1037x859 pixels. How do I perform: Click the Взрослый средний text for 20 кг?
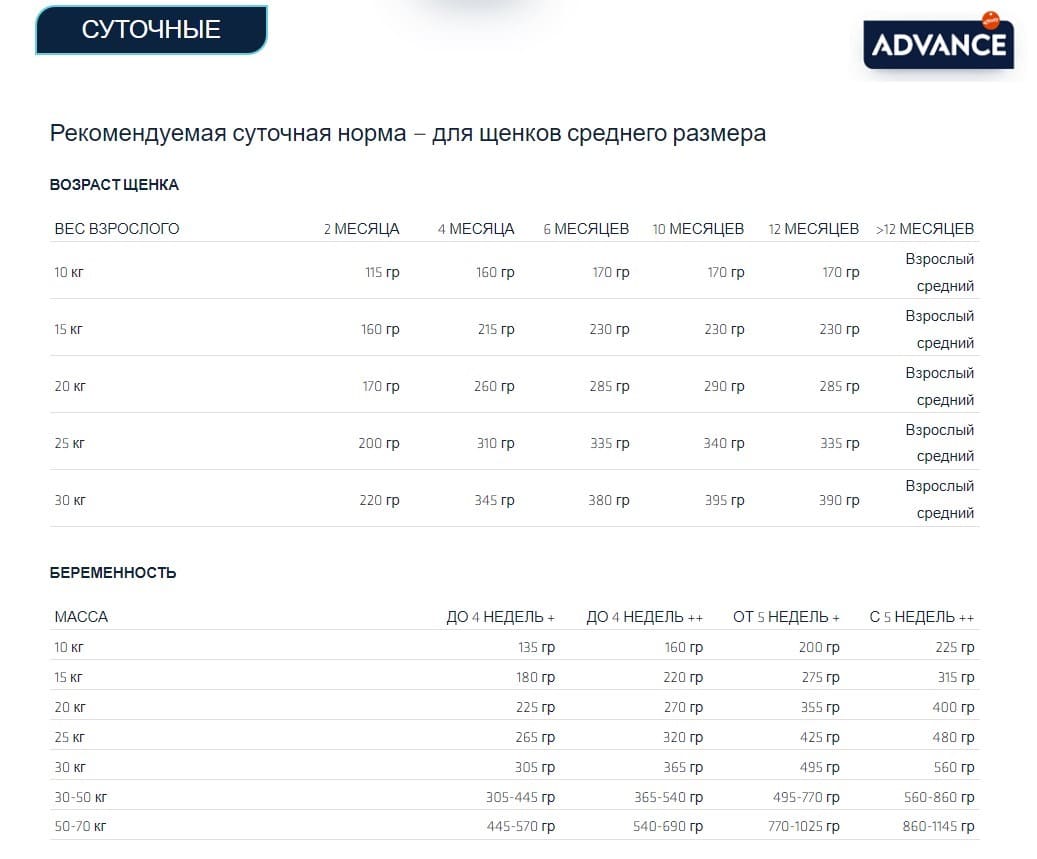[x=940, y=386]
